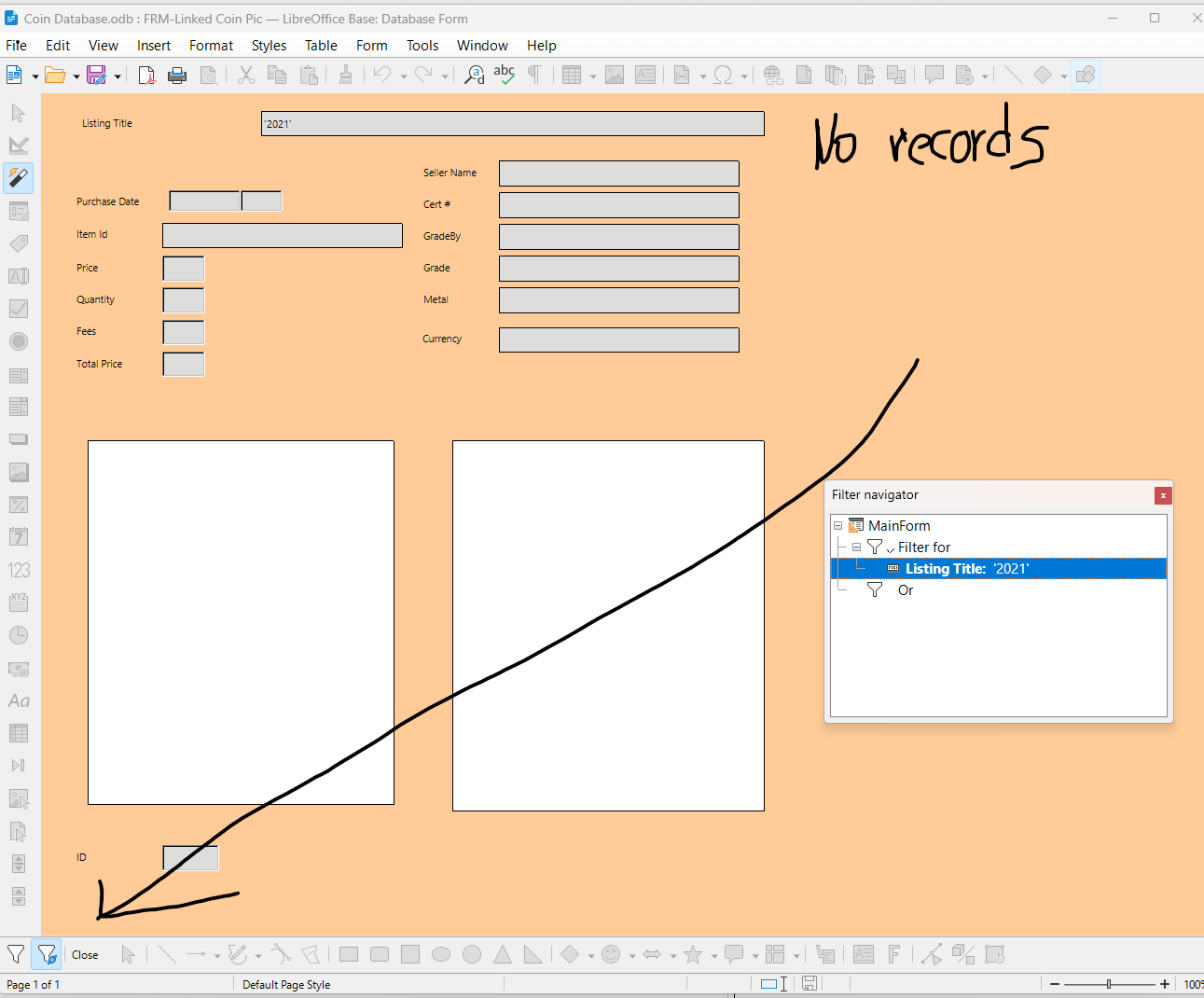The height and width of the screenshot is (998, 1204).
Task: Click the Spelling check (abc) icon
Action: (x=505, y=76)
